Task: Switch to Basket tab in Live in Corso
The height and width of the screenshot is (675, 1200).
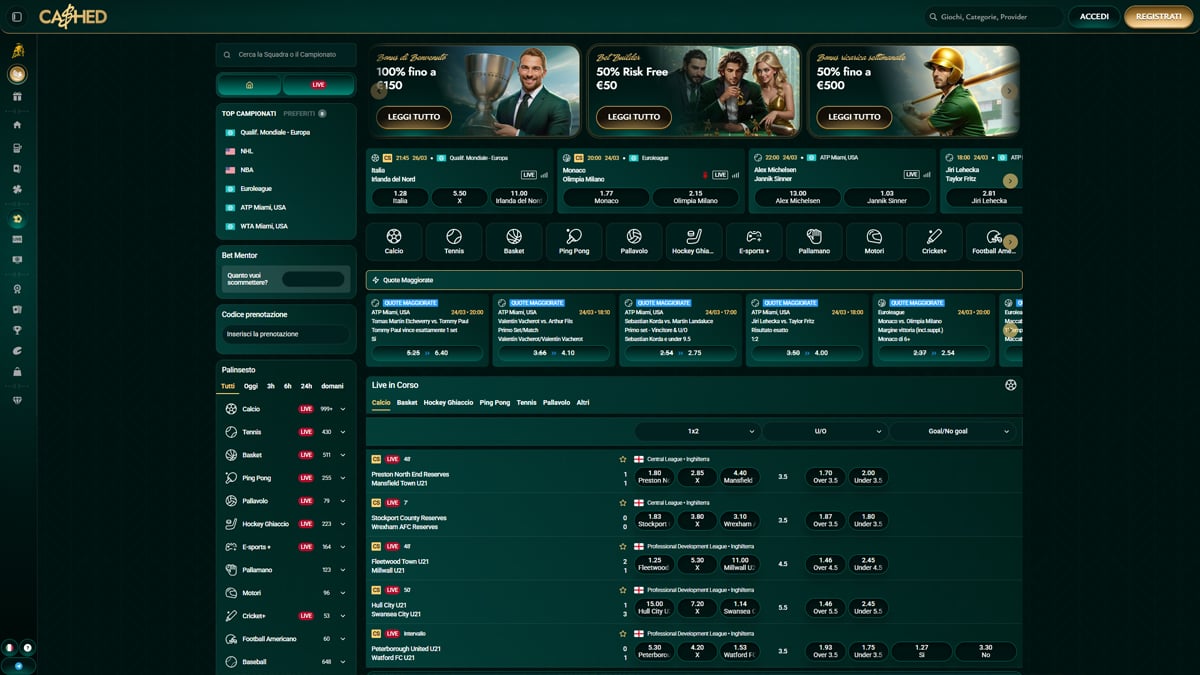Action: click(407, 403)
